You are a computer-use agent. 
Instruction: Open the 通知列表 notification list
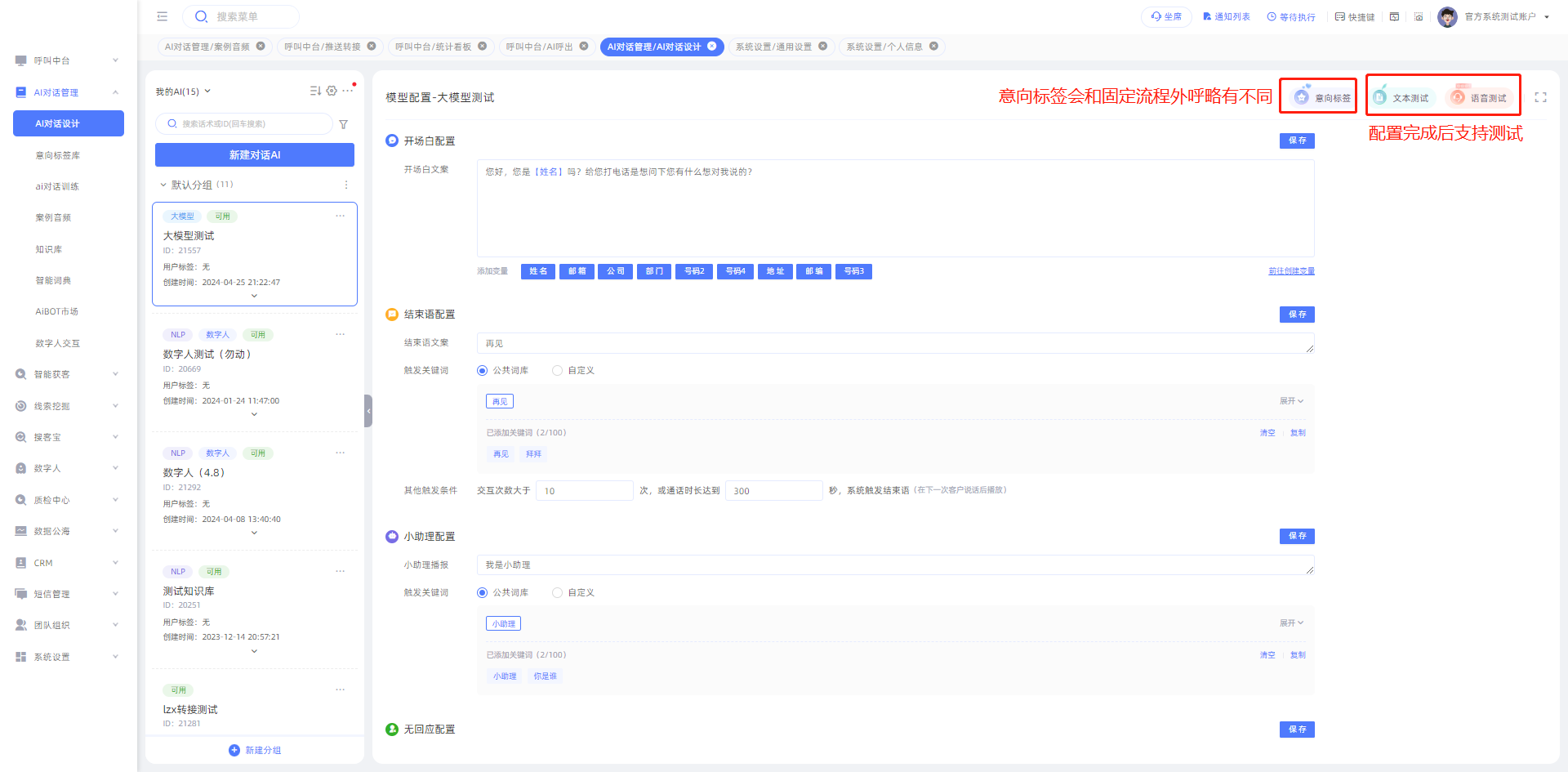coord(1227,16)
